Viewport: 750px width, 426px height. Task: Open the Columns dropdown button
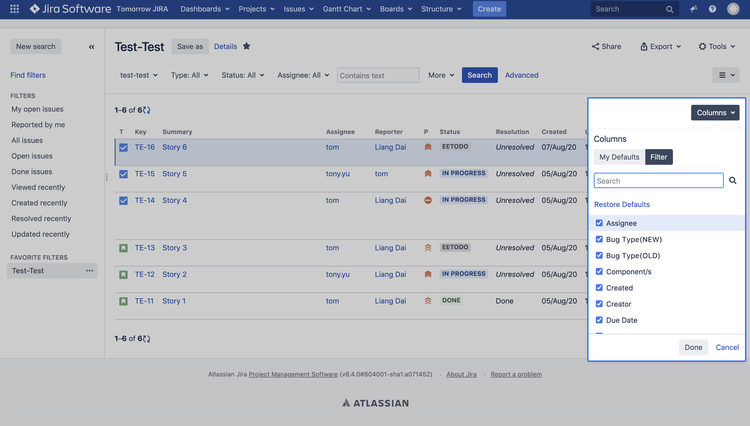(x=715, y=113)
